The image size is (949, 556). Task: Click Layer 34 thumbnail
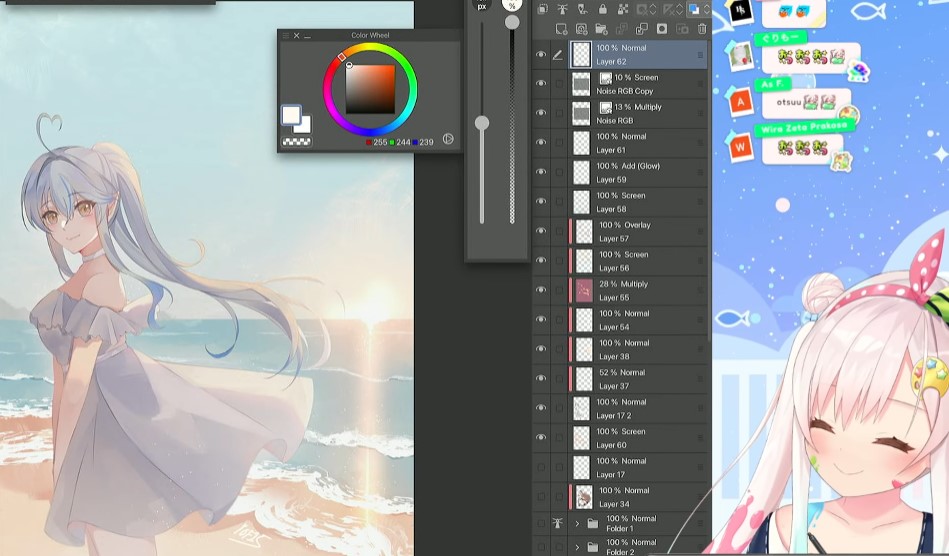584,497
